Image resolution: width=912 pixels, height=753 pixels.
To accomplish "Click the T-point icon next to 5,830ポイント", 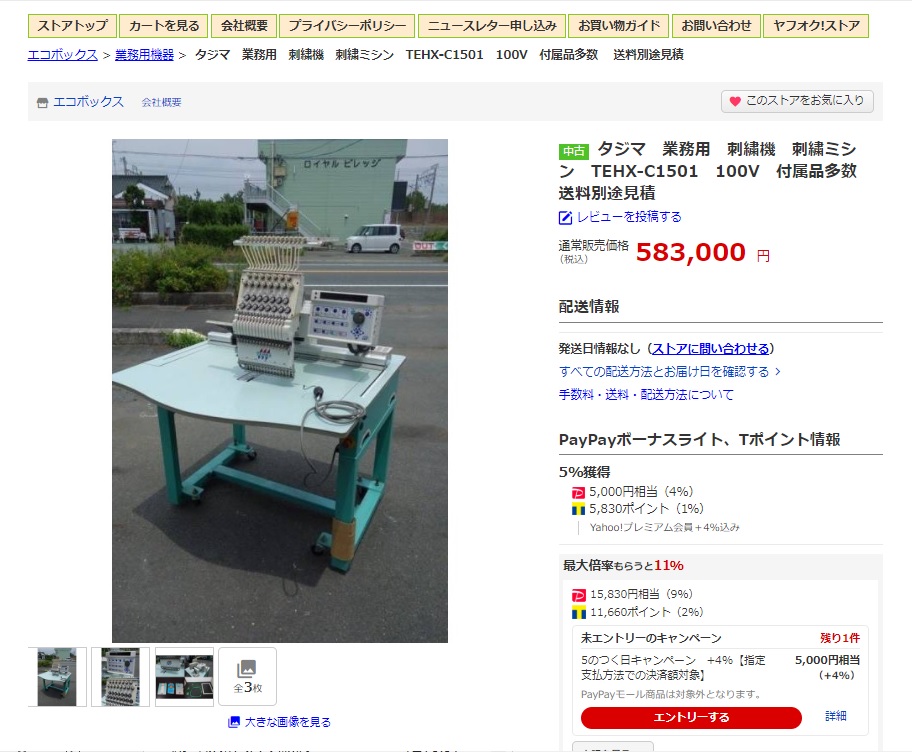I will pos(578,510).
